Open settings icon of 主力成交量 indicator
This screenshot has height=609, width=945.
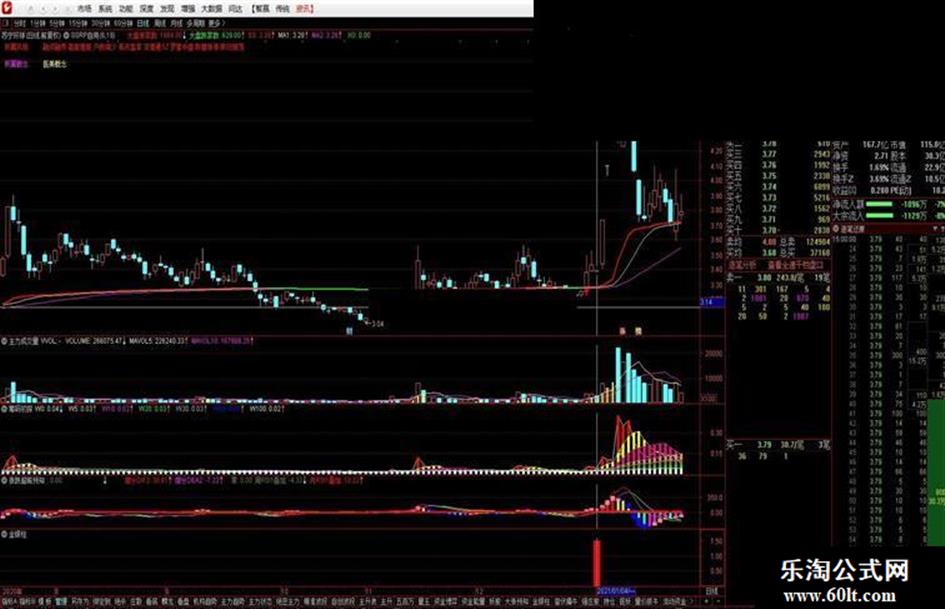(4, 341)
